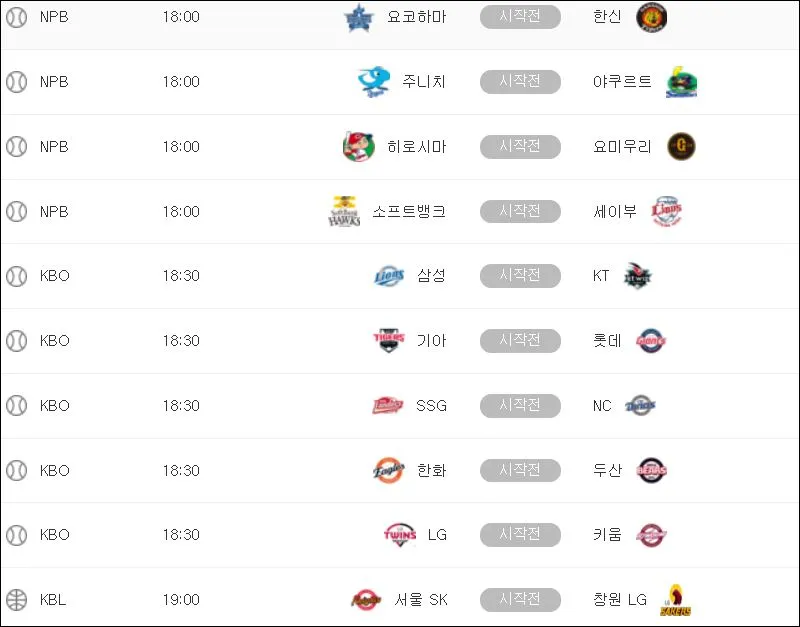The width and height of the screenshot is (800, 627).
Task: Click the basketball icon in KBL row
Action: coord(16,599)
